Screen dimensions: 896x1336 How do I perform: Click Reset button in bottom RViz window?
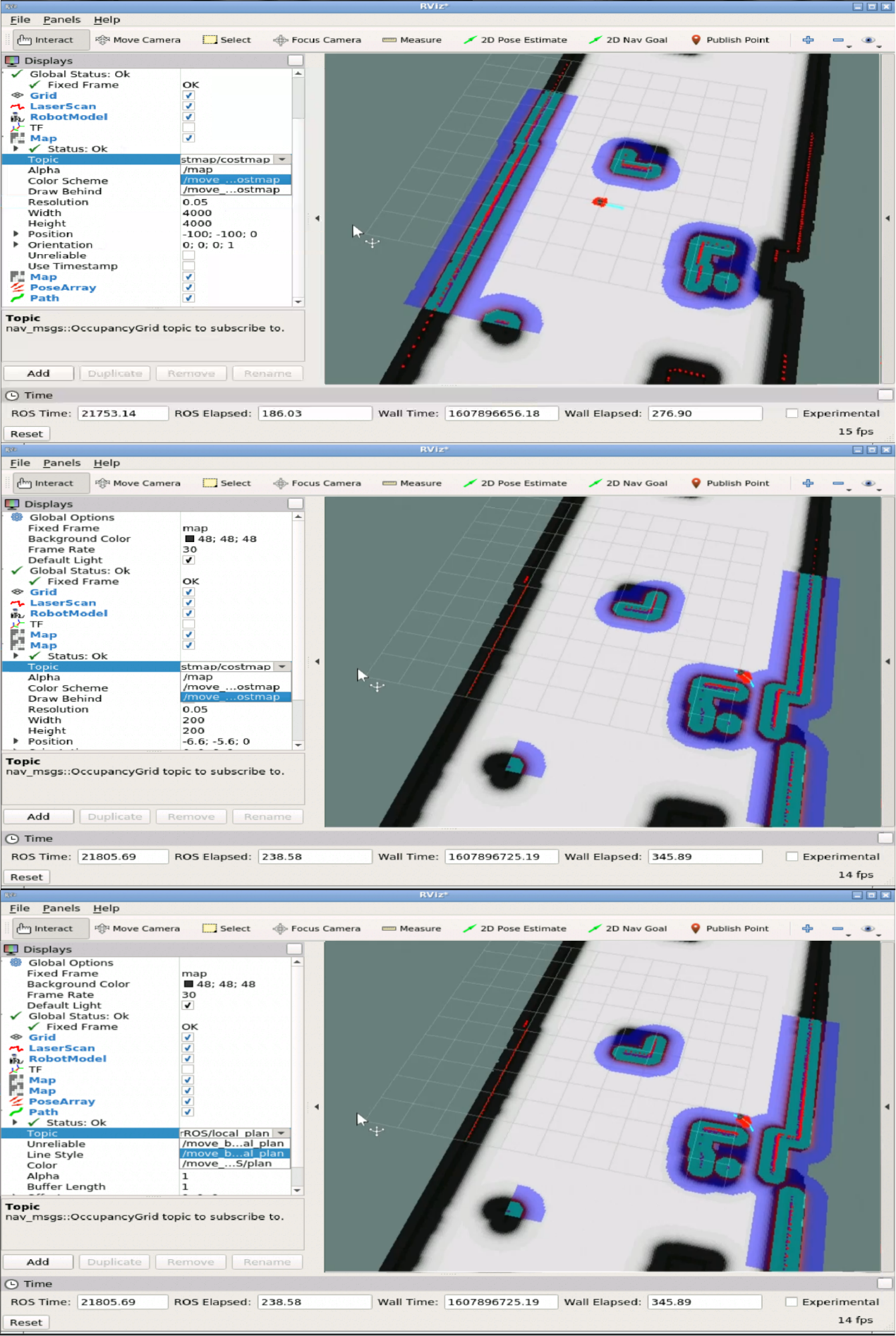pos(26,1323)
